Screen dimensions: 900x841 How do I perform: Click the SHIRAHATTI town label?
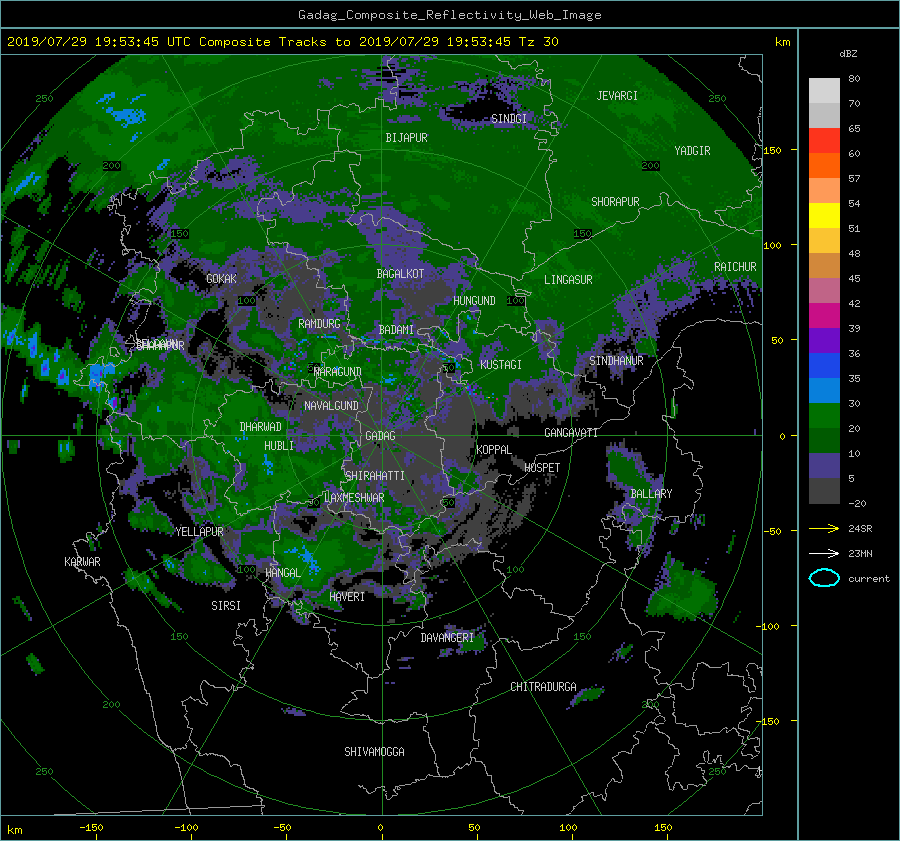click(375, 476)
